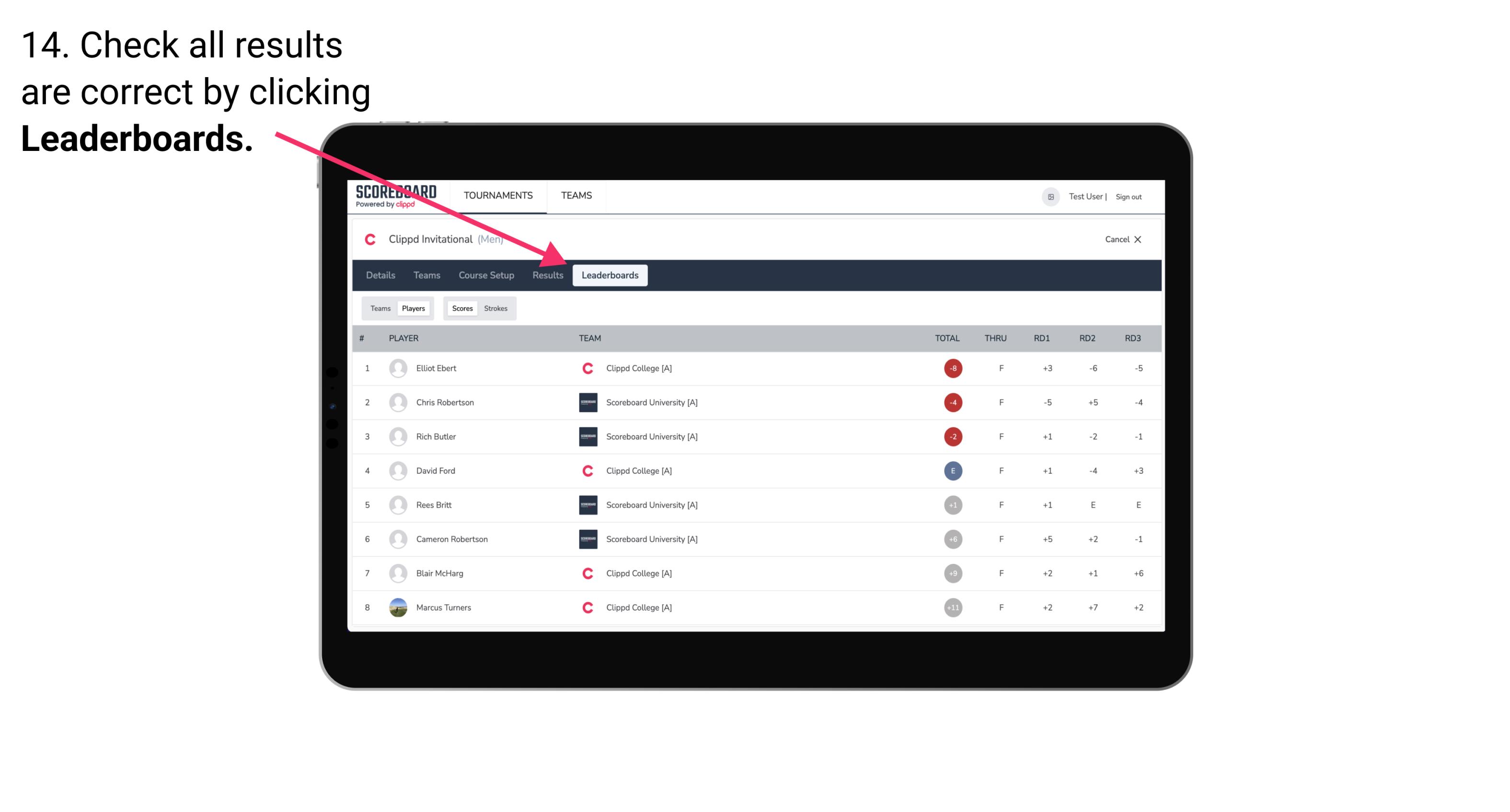Select the Results tab
This screenshot has width=1510, height=812.
(547, 275)
